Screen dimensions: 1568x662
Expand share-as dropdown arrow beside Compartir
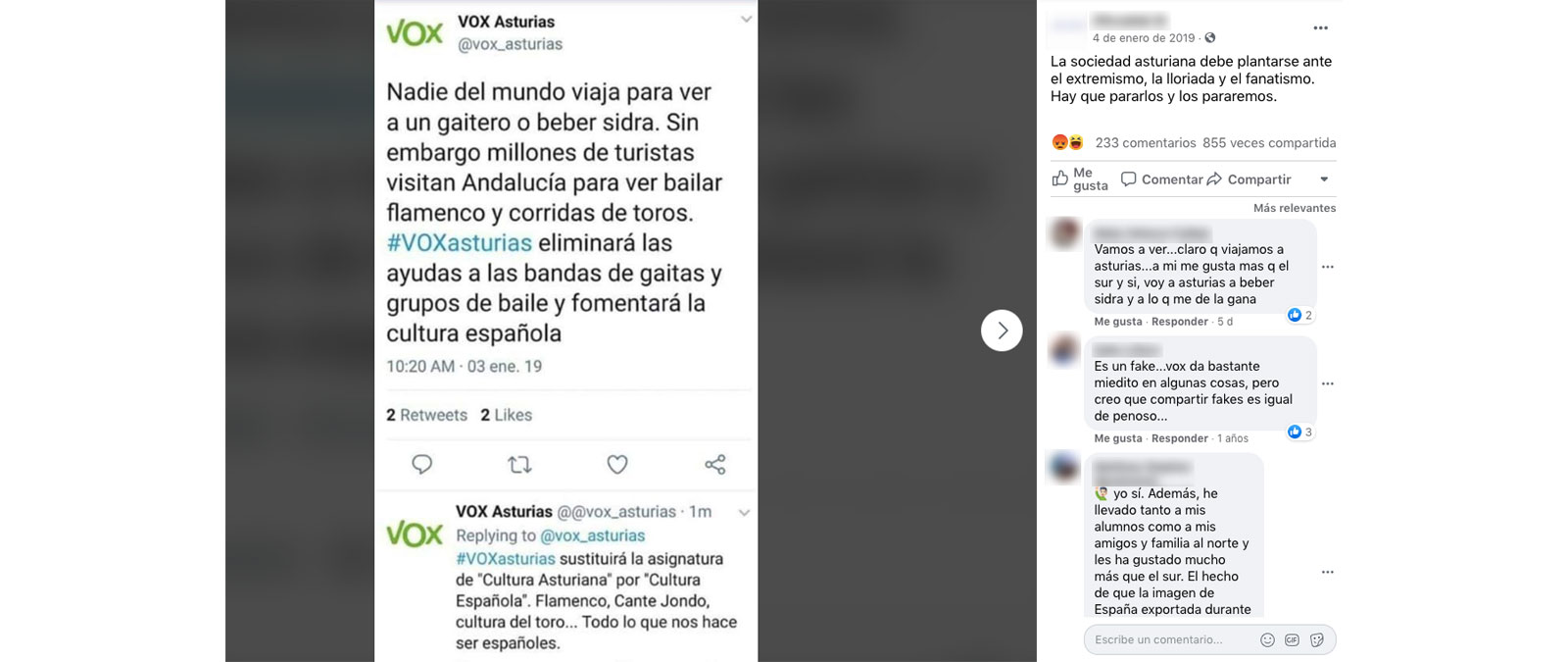[1324, 179]
